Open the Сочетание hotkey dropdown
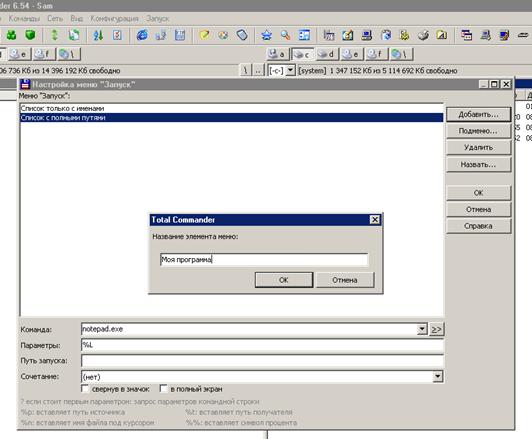 pos(438,376)
